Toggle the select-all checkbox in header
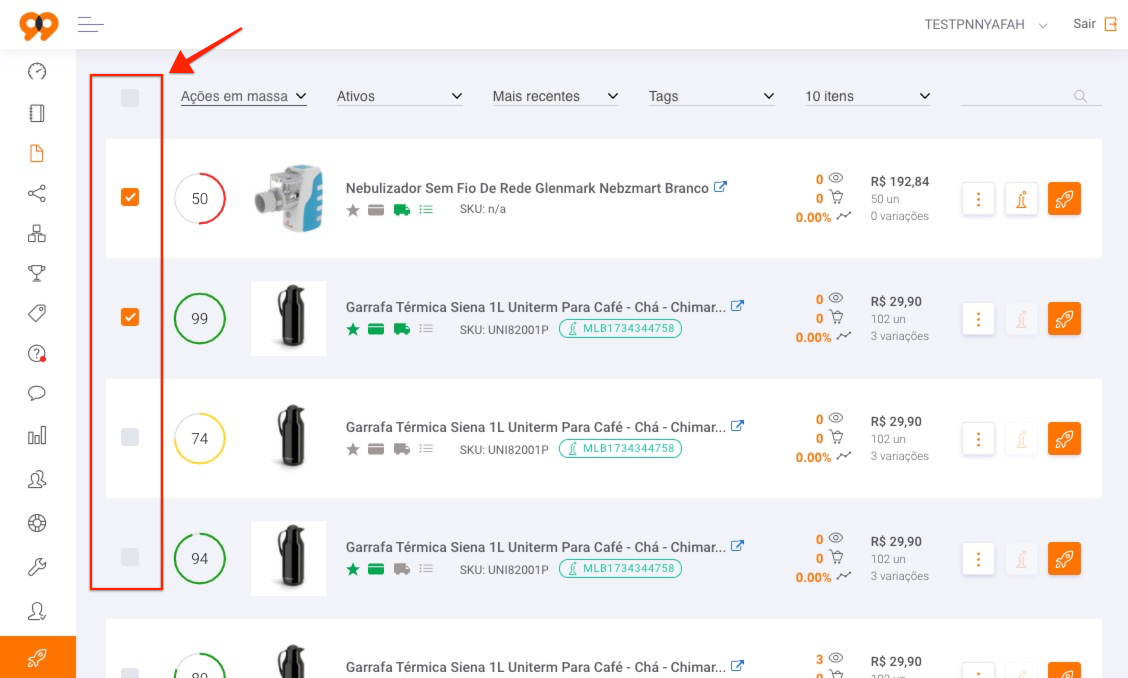1128x678 pixels. click(x=129, y=98)
